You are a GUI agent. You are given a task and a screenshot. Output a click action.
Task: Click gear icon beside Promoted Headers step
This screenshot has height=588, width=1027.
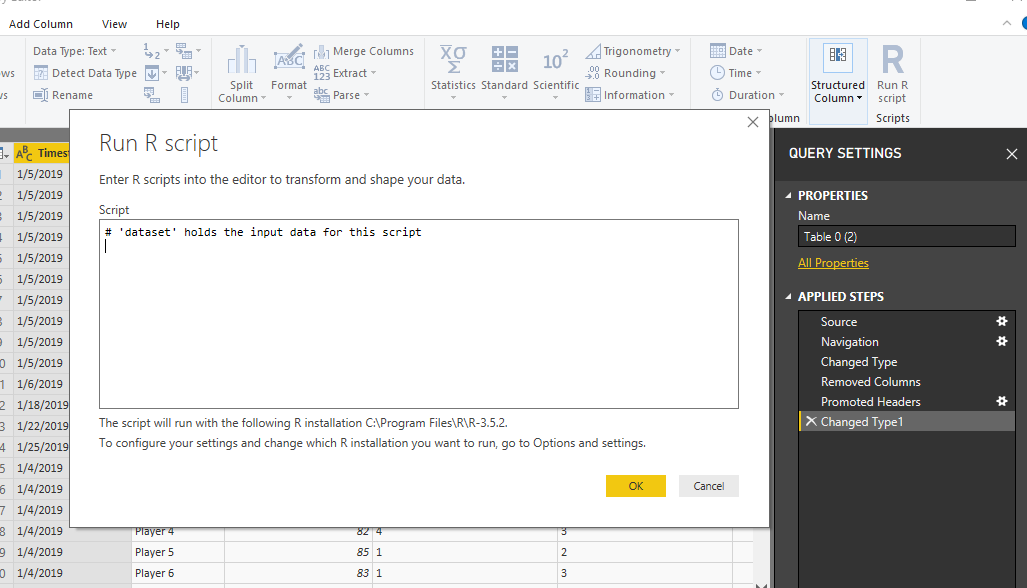pos(1001,402)
